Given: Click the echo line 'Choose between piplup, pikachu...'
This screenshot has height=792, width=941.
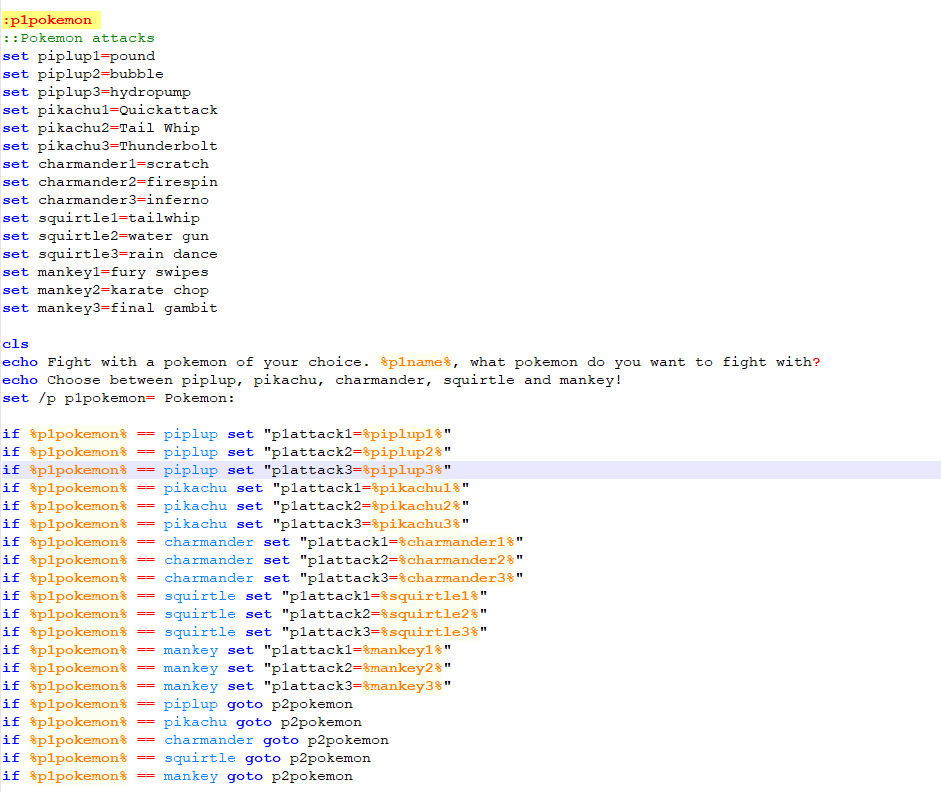Looking at the screenshot, I should coord(312,380).
